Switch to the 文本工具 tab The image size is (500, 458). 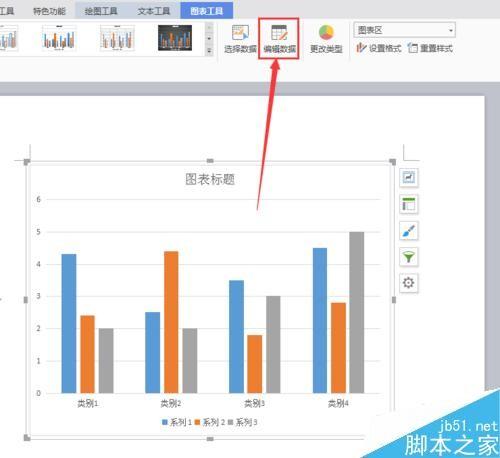[154, 11]
